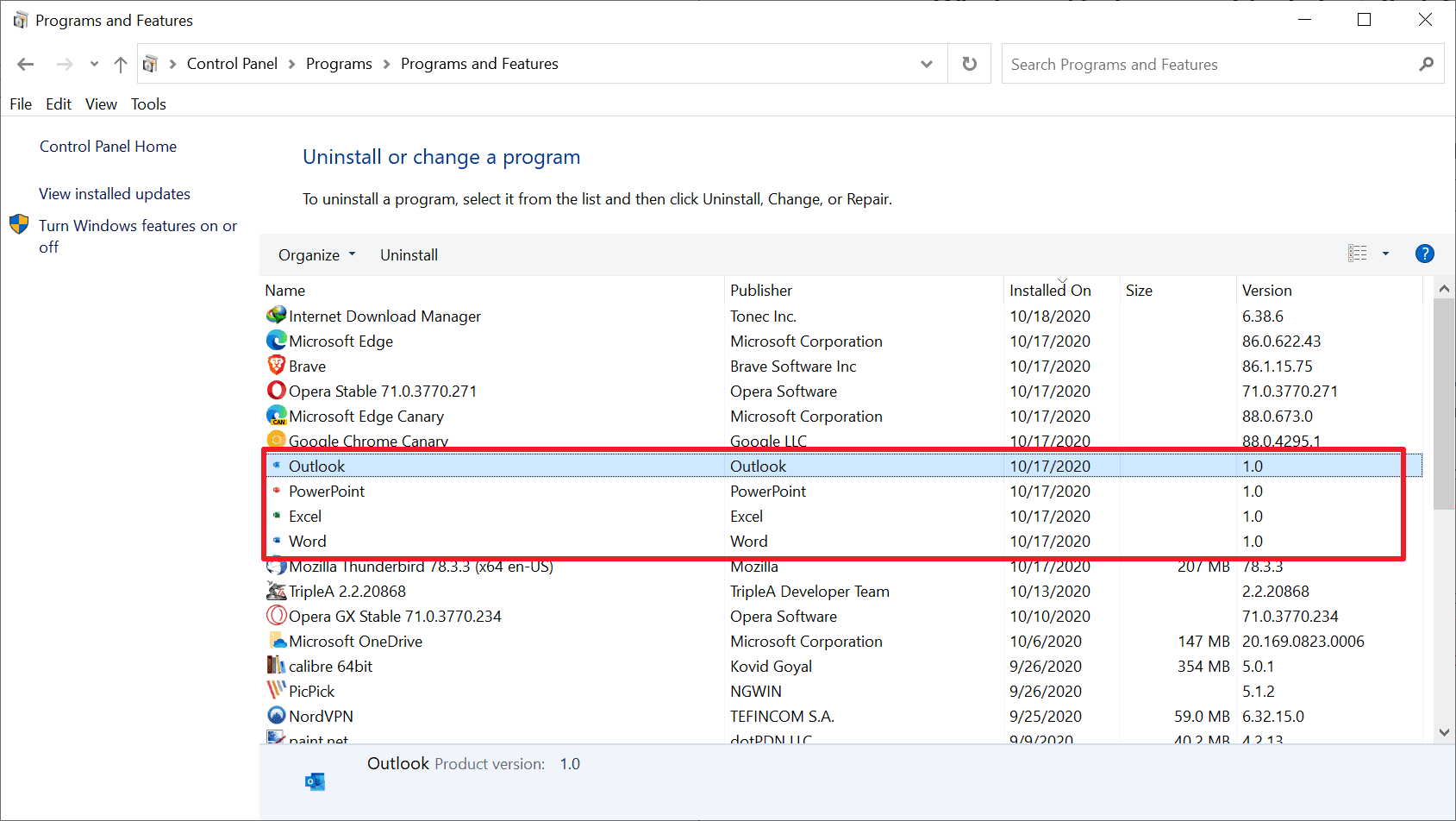Select the Word program row

(842, 541)
